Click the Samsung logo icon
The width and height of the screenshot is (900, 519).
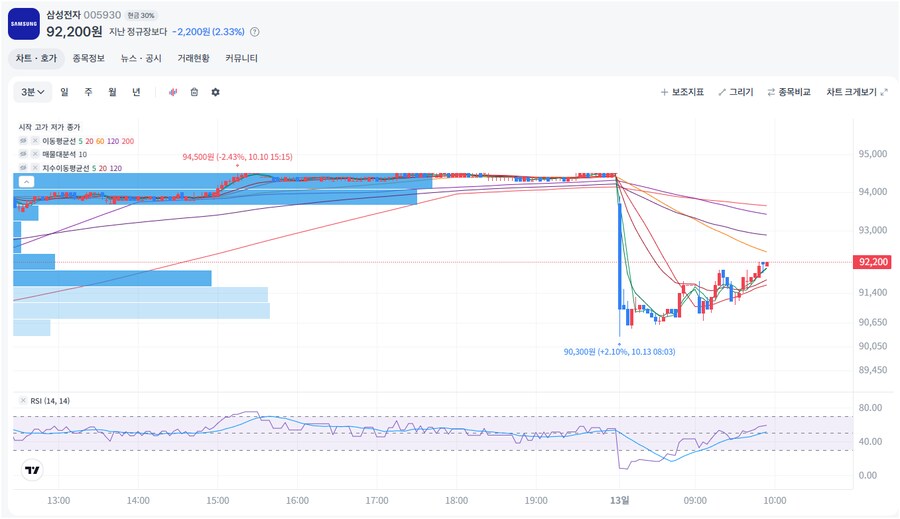23,23
